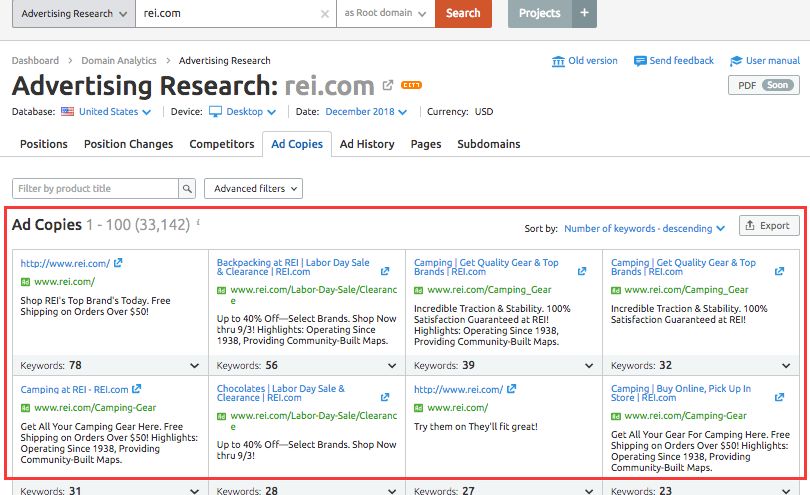Expand the Keywords: 28 row
The width and height of the screenshot is (810, 495).
point(392,491)
